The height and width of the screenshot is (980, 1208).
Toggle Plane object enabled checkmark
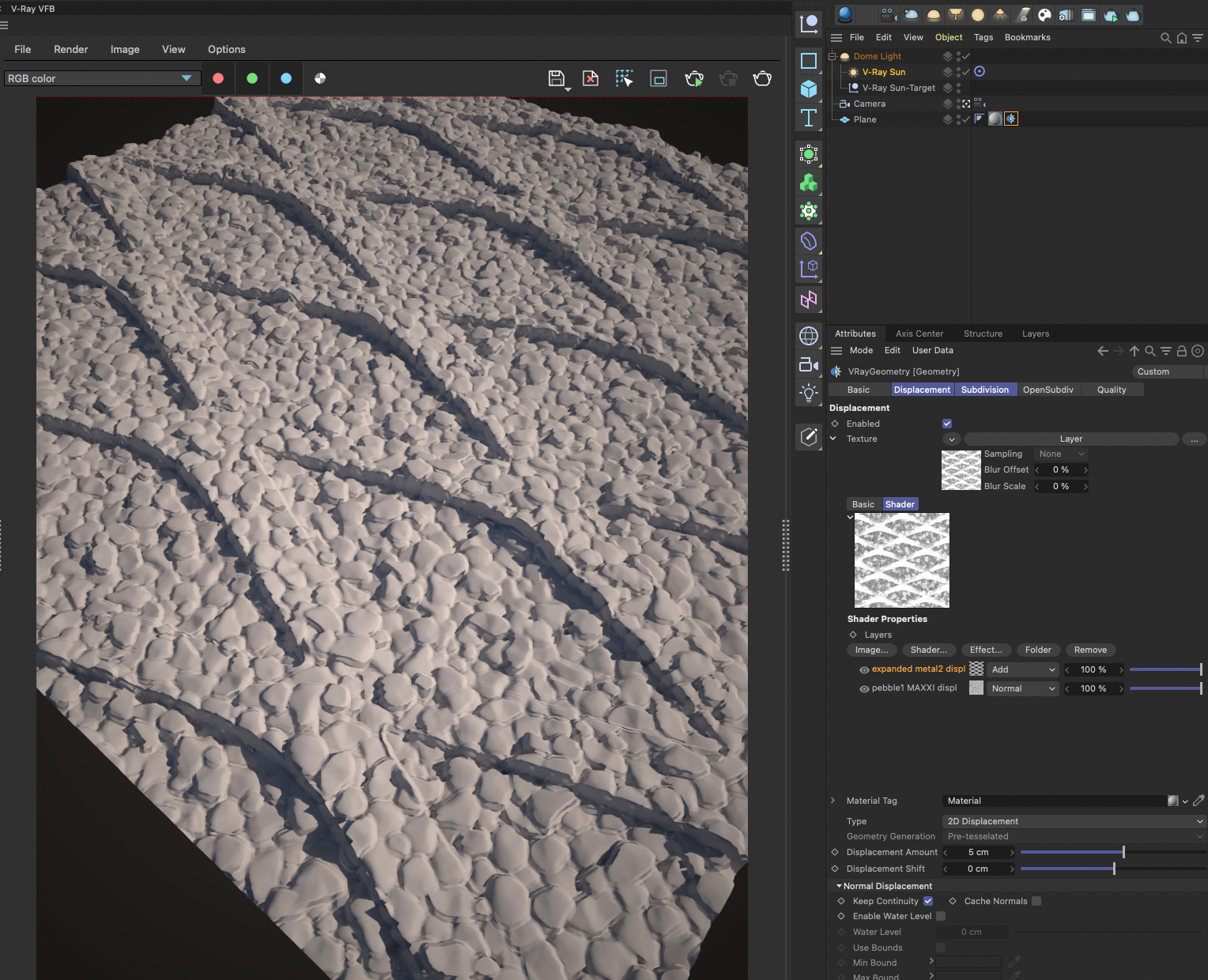(x=966, y=119)
